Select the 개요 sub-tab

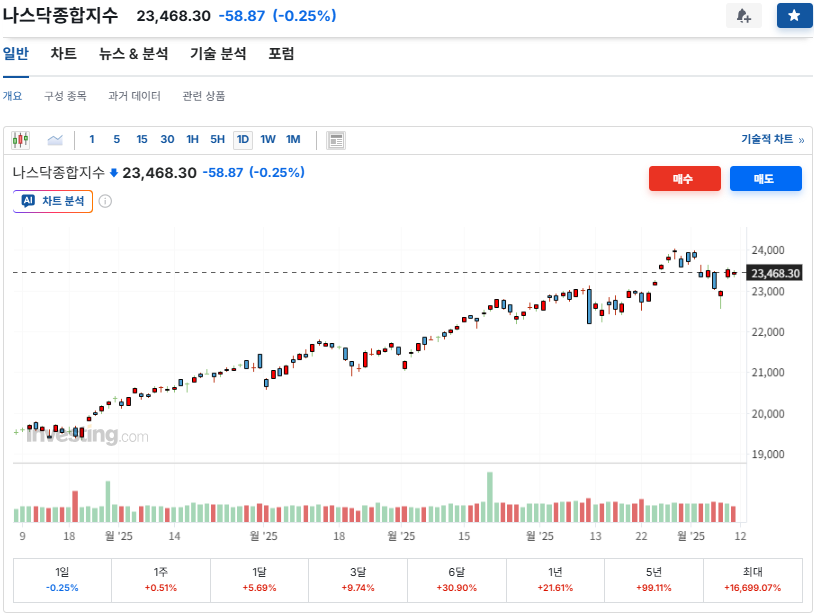(x=12, y=96)
